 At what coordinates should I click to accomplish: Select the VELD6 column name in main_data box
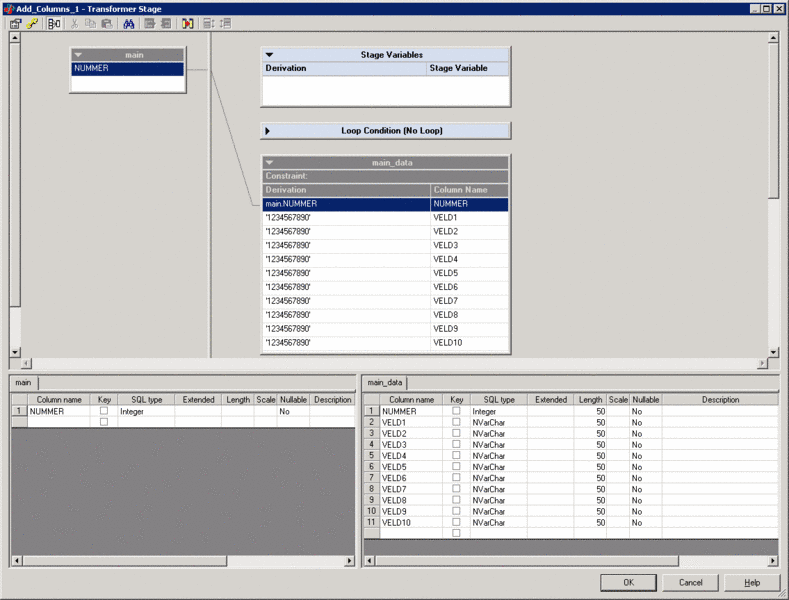click(469, 287)
